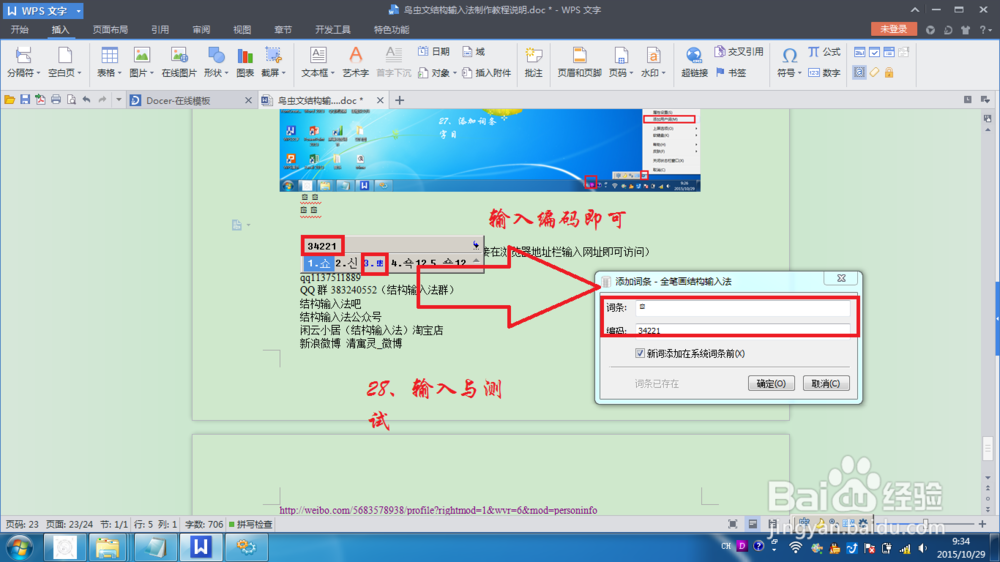Open the 符号 symbol picker
This screenshot has height=562, width=1000.
(789, 63)
